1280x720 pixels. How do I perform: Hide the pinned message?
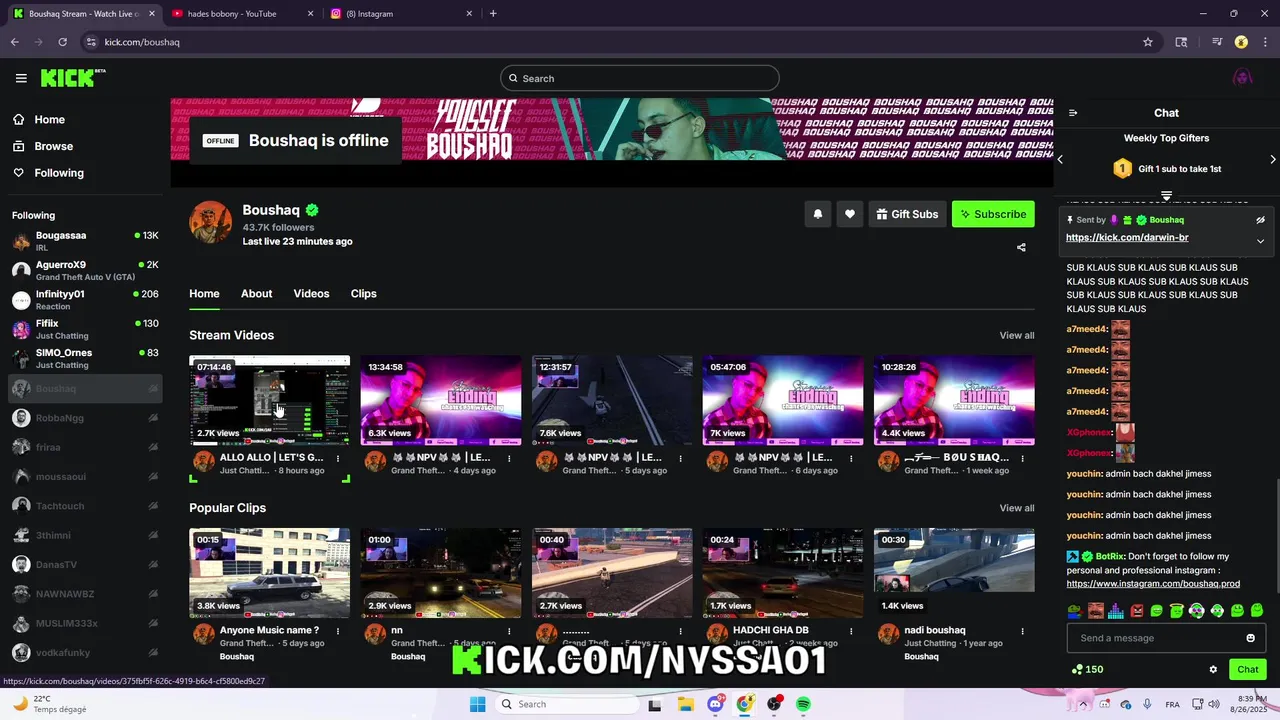click(1260, 220)
